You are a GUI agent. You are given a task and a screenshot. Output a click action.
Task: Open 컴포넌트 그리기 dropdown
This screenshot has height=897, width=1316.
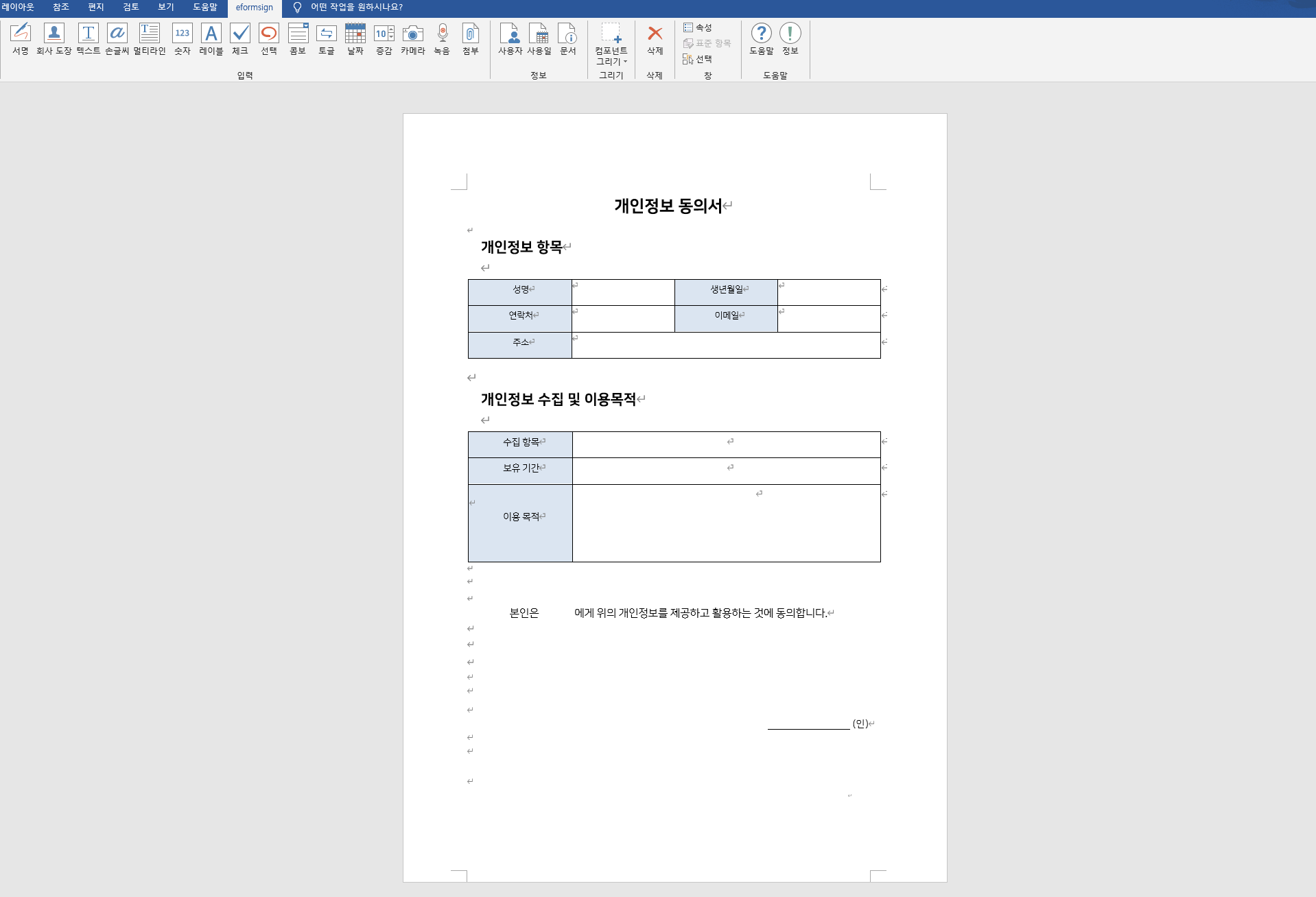(611, 44)
